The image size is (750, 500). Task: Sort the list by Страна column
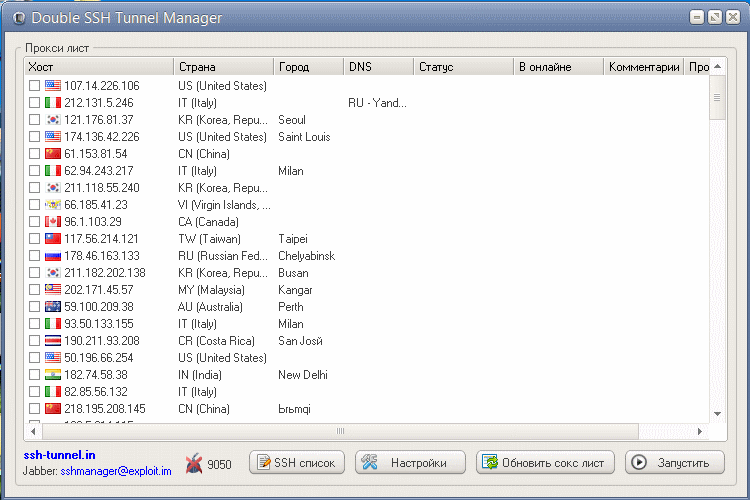click(x=222, y=67)
